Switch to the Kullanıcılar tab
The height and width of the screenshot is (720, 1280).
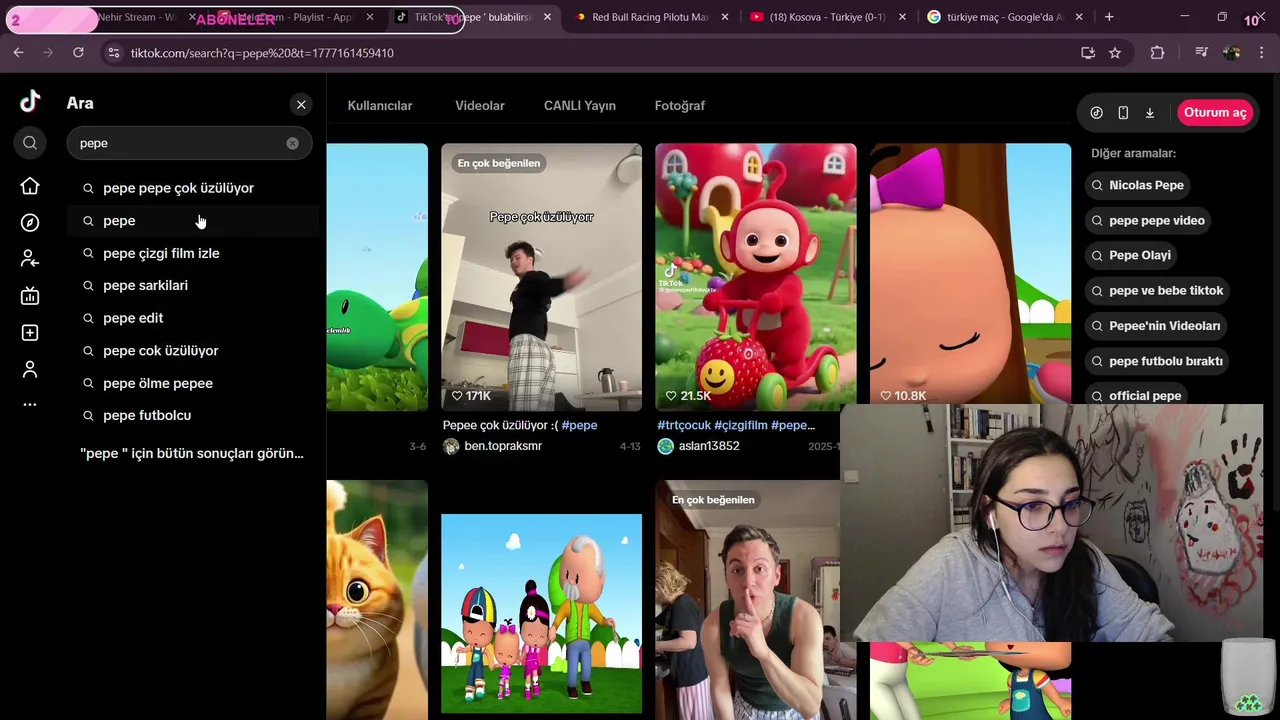[380, 105]
